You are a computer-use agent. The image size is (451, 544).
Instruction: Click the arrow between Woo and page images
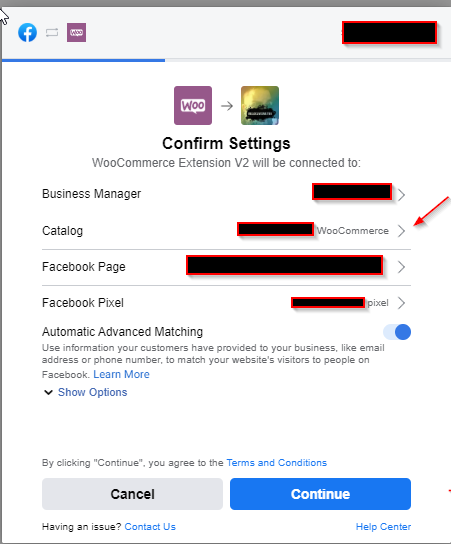coord(227,106)
